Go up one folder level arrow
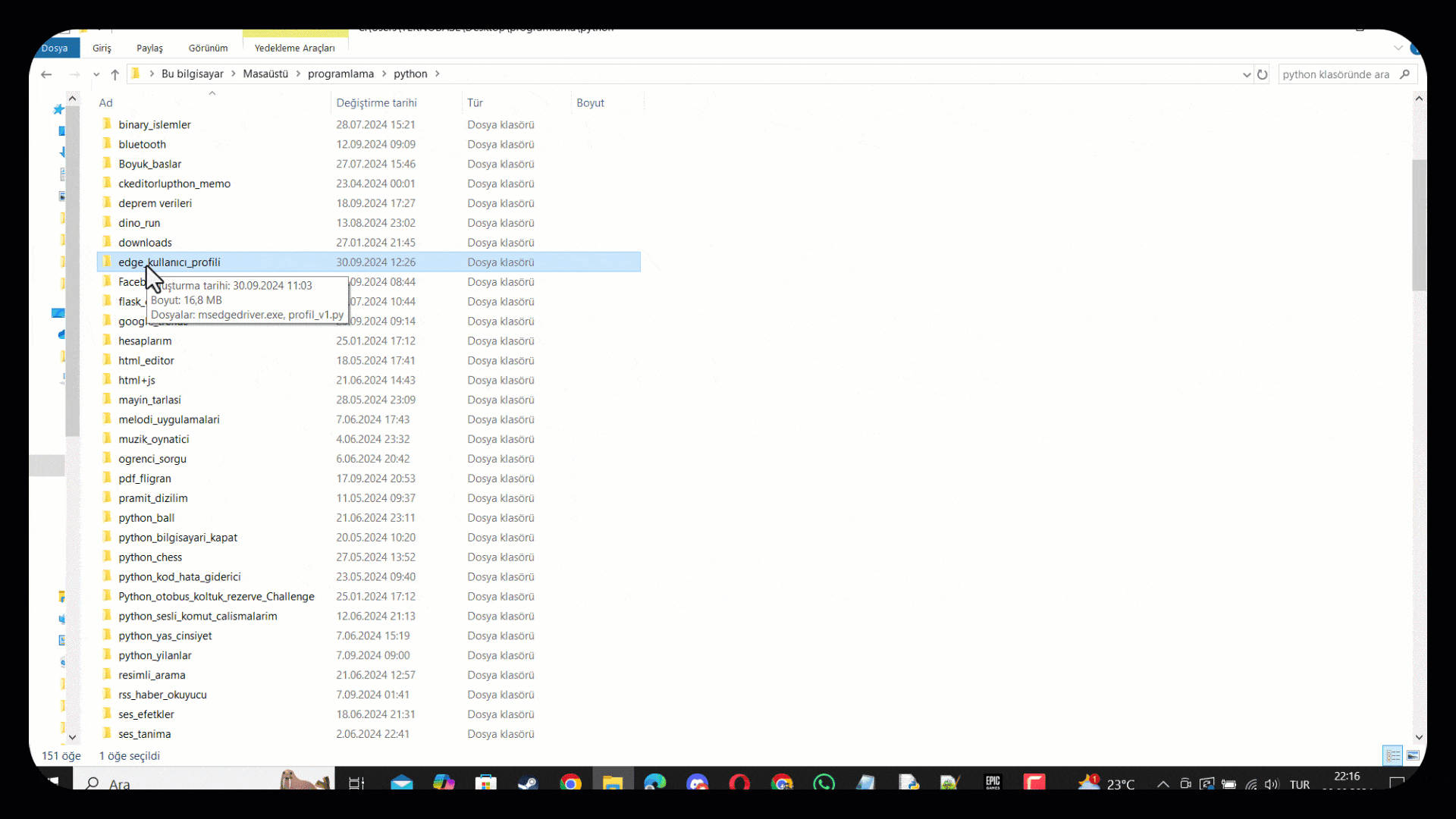 [115, 74]
